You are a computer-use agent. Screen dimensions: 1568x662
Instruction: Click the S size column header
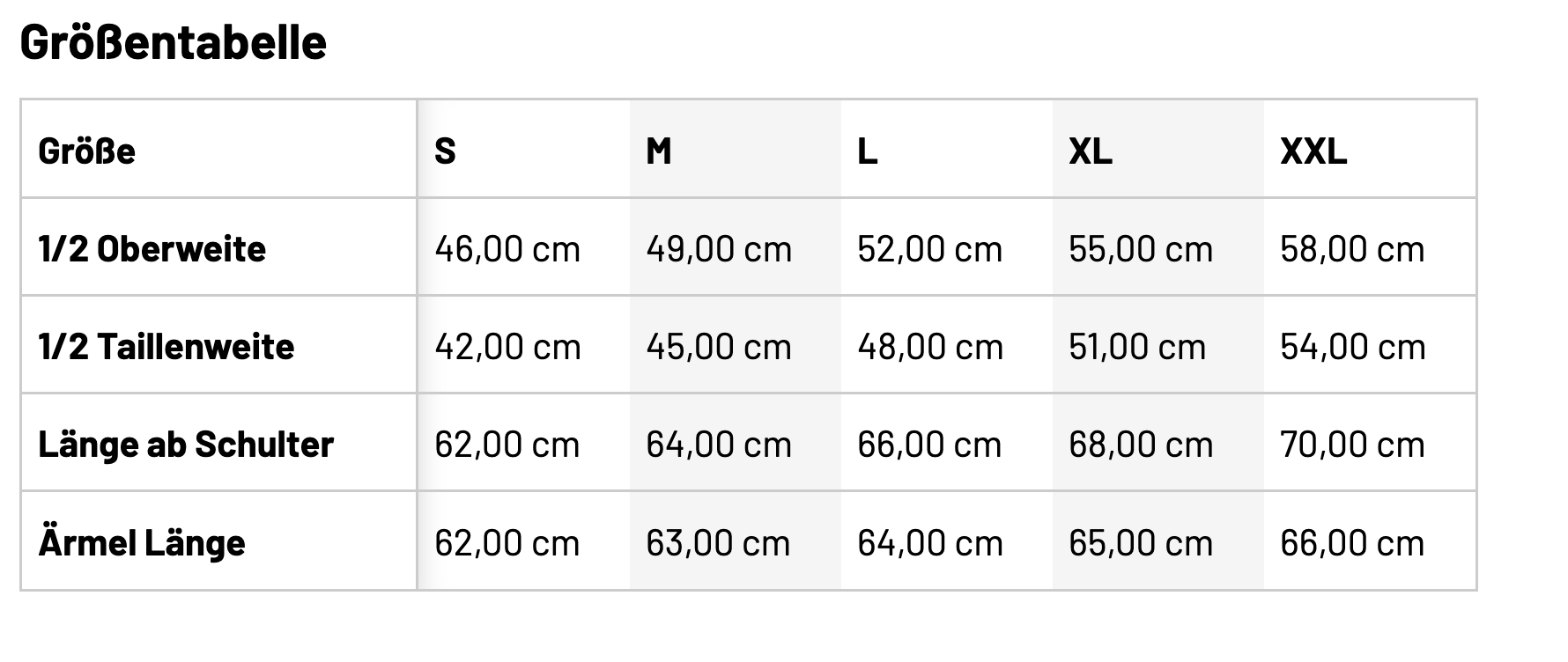pyautogui.click(x=446, y=151)
